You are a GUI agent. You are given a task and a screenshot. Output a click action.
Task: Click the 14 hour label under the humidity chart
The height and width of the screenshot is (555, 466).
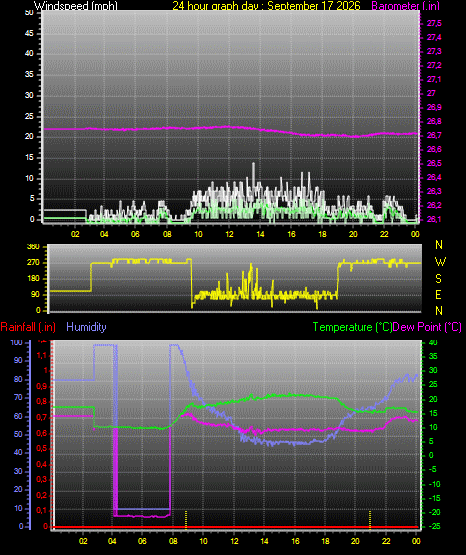264,541
